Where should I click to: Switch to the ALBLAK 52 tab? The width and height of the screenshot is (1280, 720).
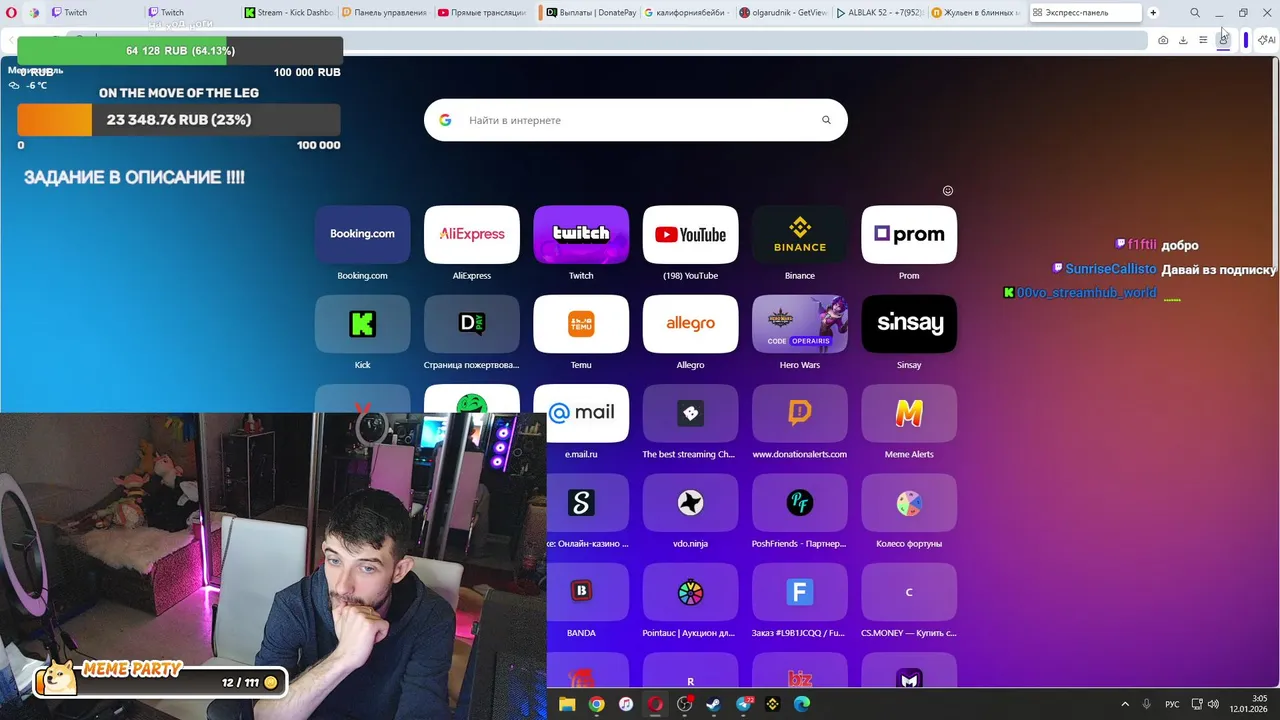pos(880,13)
